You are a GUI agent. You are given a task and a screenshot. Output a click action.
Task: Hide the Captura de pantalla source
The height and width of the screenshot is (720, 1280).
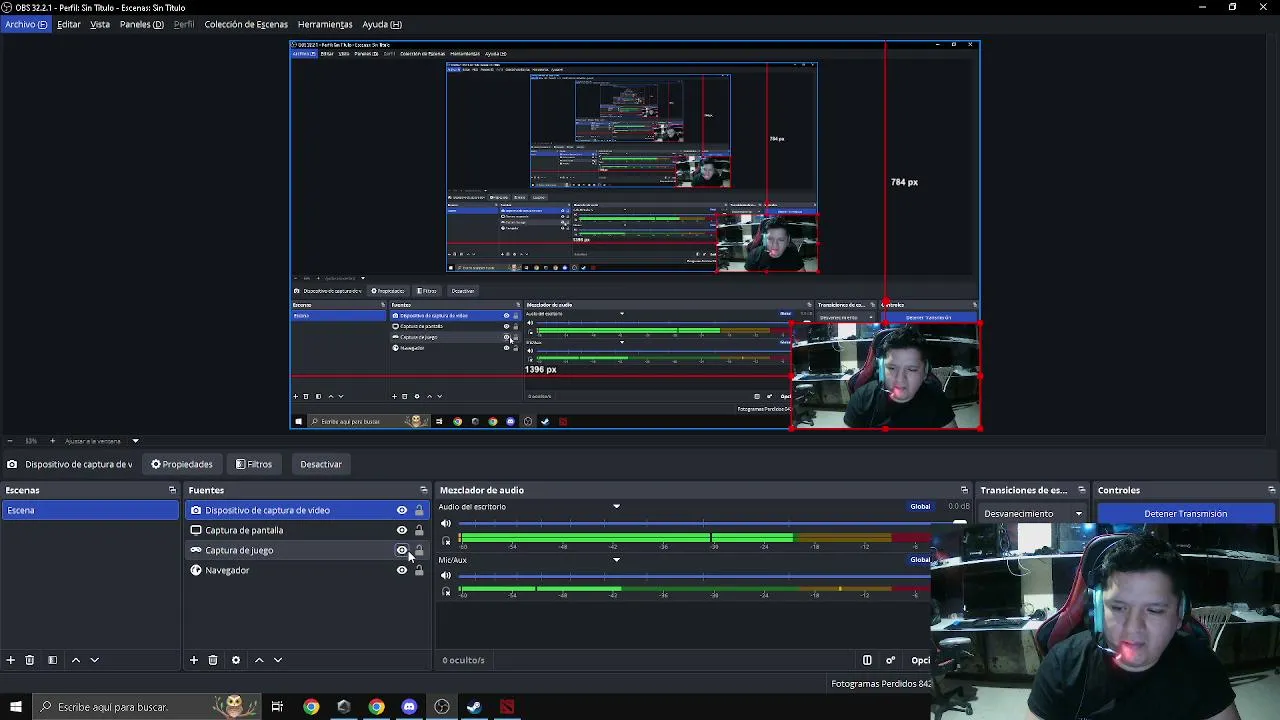tap(402, 530)
